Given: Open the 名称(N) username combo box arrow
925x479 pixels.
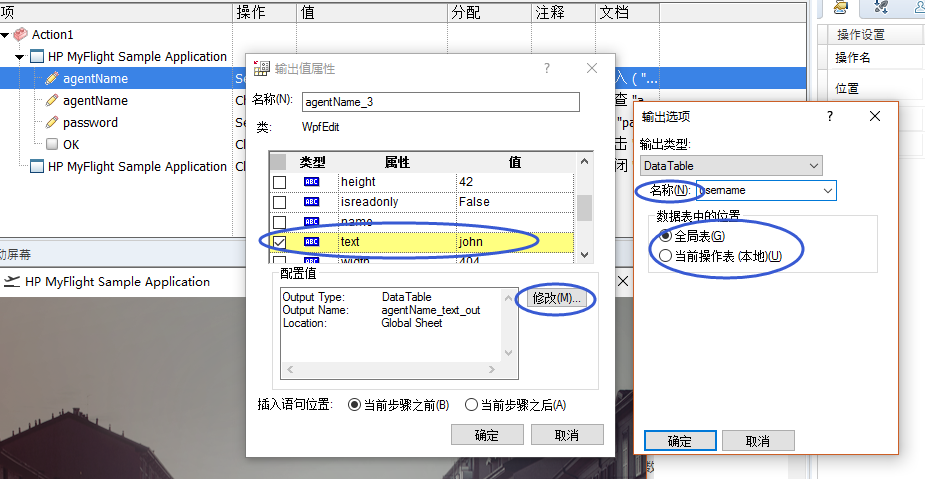Looking at the screenshot, I should click(828, 190).
